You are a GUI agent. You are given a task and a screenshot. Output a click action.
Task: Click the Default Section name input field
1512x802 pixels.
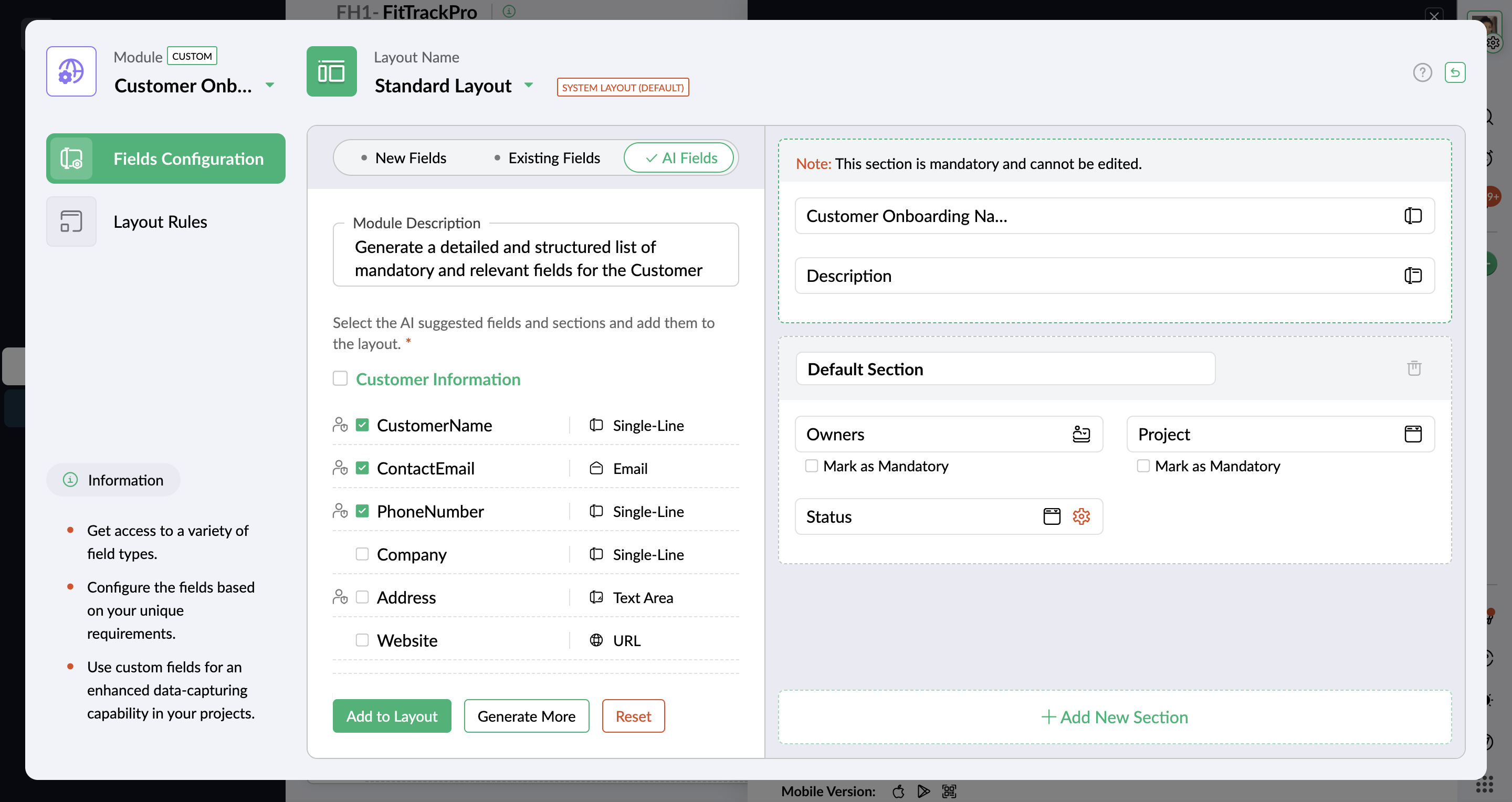coord(1004,369)
